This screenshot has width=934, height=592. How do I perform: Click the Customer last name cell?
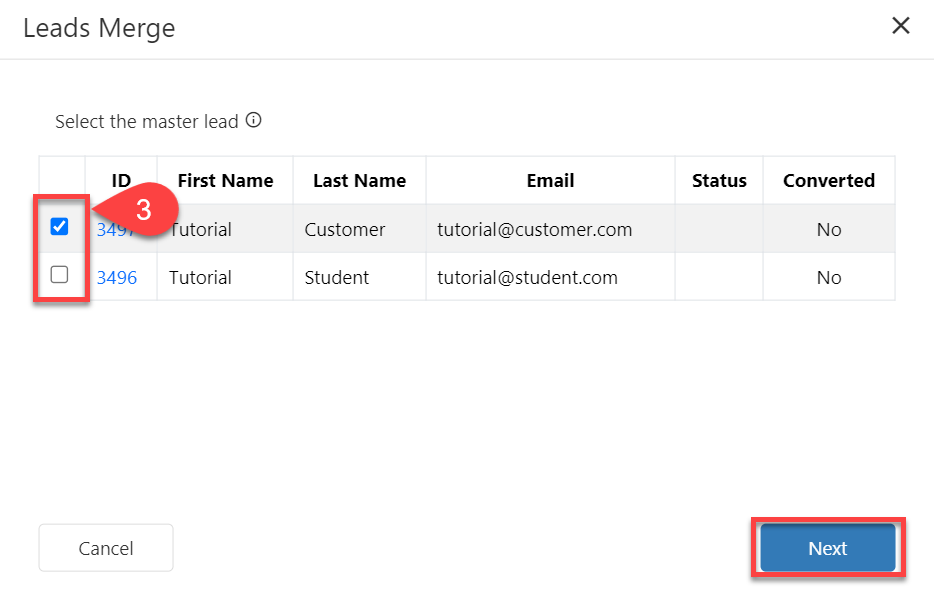[x=344, y=229]
